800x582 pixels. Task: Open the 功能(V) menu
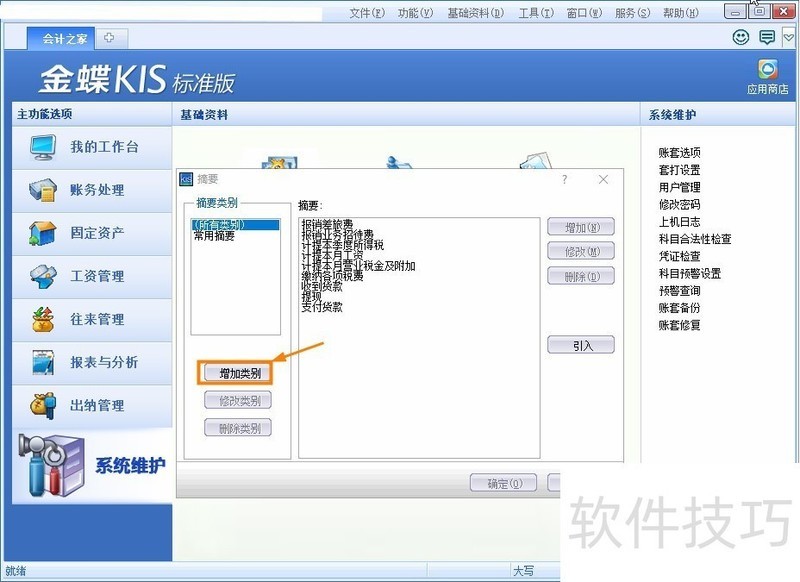415,13
